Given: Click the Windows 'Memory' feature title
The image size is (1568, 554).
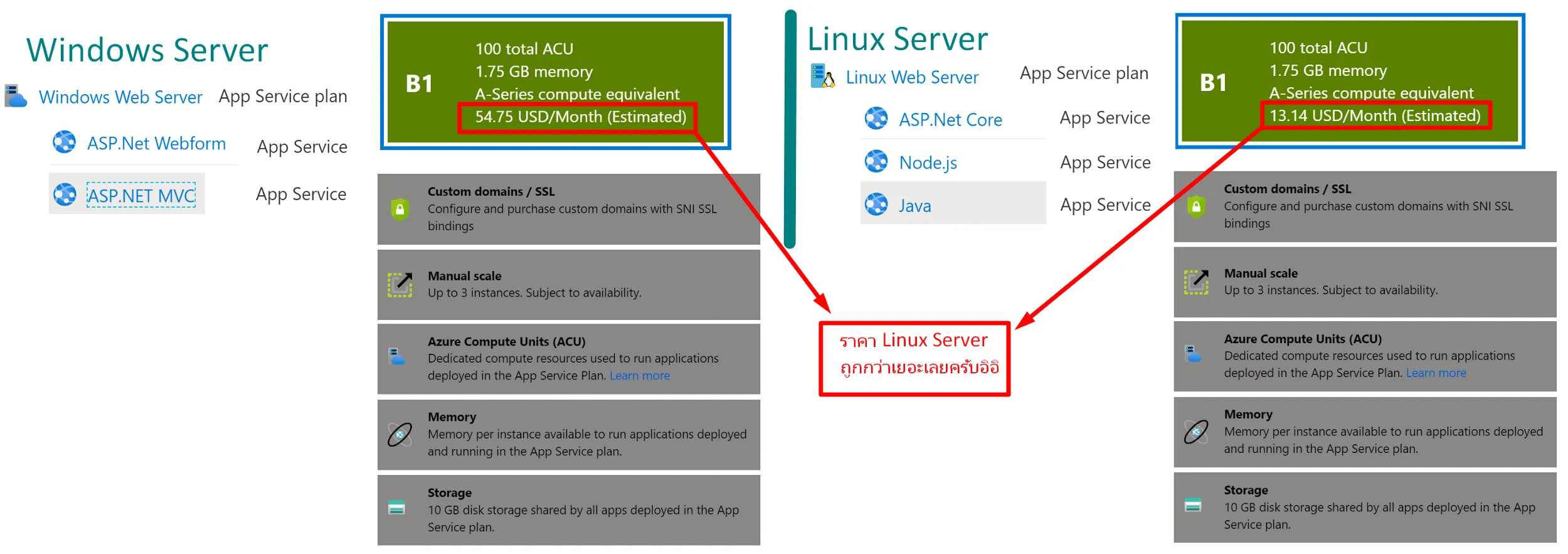Looking at the screenshot, I should [x=452, y=417].
